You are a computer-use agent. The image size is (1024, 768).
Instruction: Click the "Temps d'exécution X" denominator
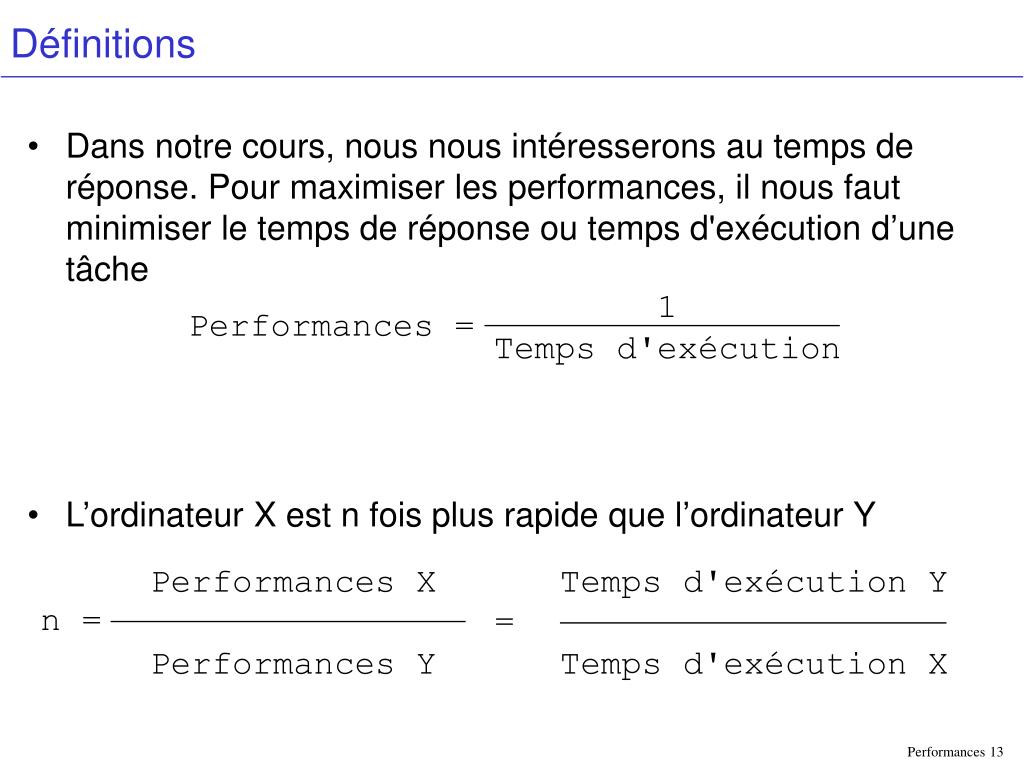753,664
